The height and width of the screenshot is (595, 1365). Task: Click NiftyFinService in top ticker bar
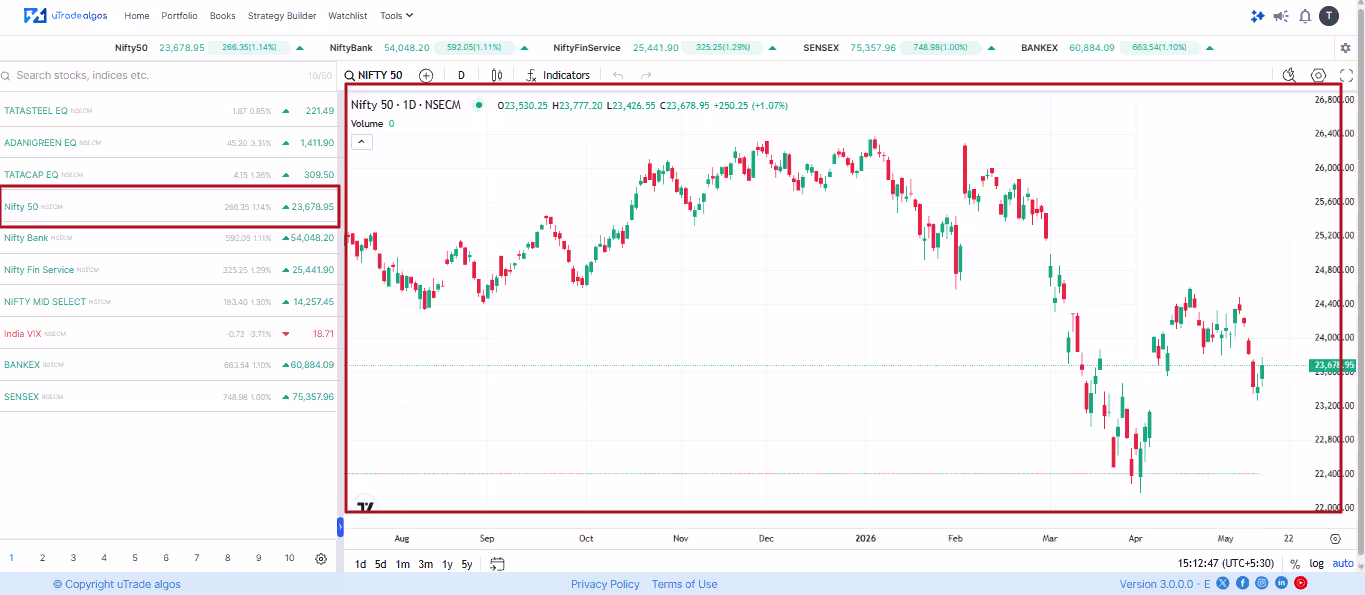(x=586, y=48)
